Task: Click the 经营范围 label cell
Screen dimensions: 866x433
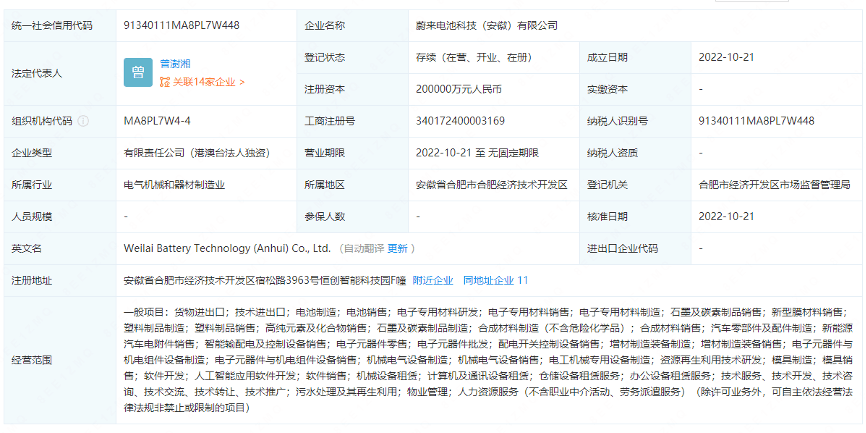Action: coord(60,360)
